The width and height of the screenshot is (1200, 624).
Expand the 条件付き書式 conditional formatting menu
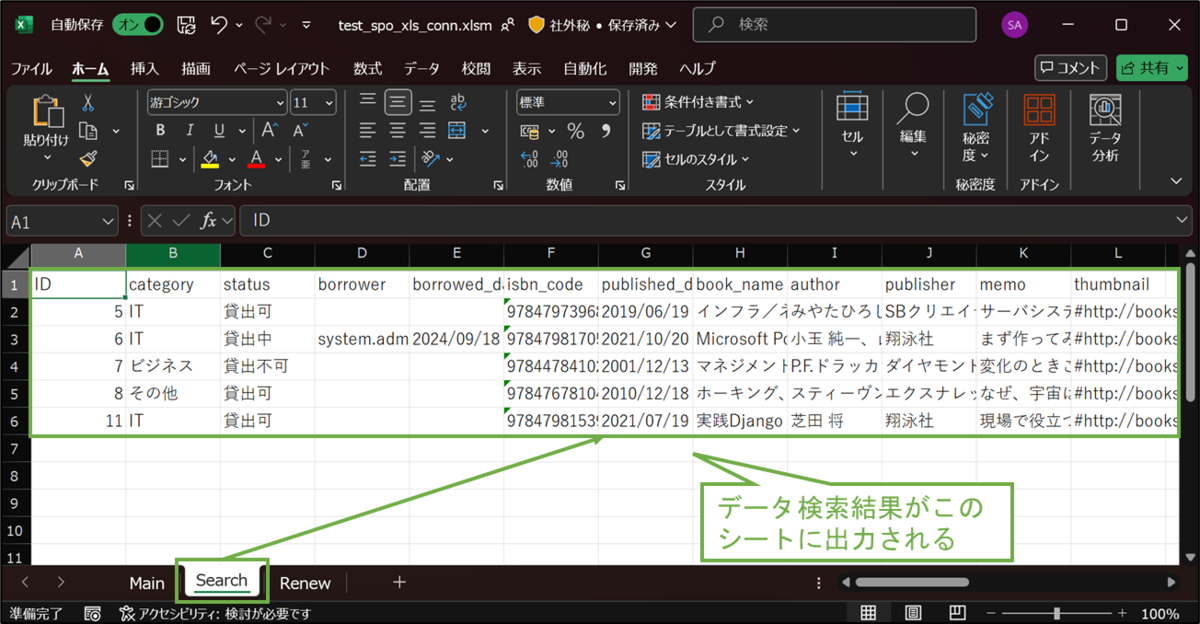tap(696, 102)
